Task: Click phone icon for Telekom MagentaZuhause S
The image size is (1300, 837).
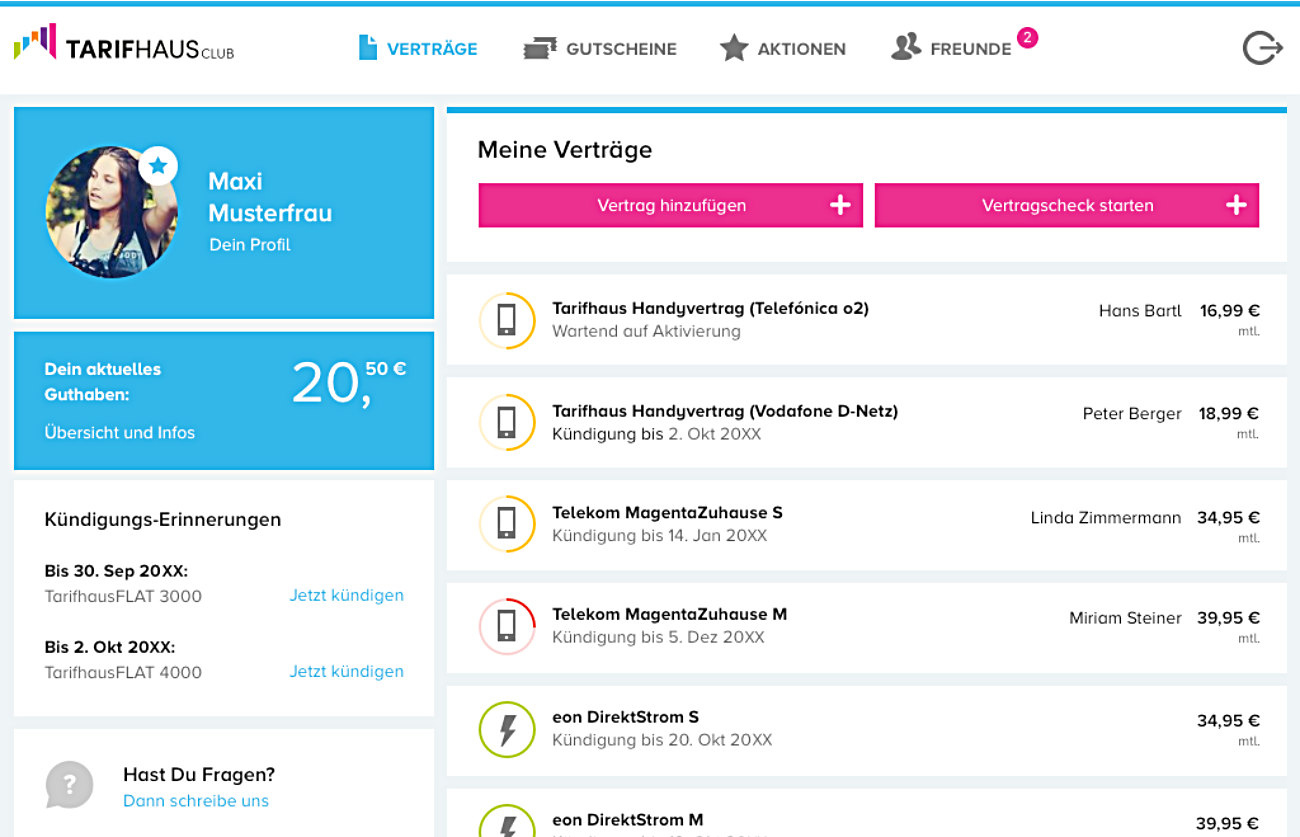Action: [x=507, y=525]
